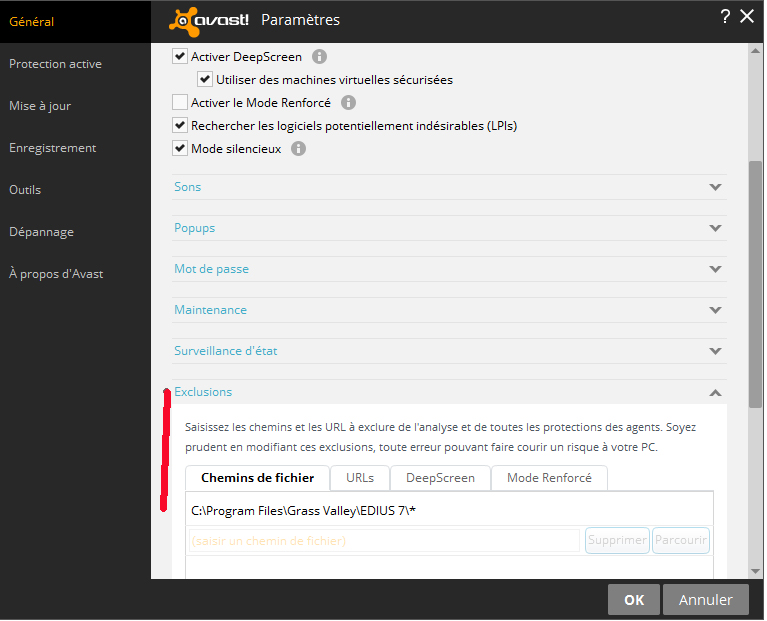This screenshot has height=621, width=767.
Task: Open the Mise à jour category
Action: coord(40,106)
